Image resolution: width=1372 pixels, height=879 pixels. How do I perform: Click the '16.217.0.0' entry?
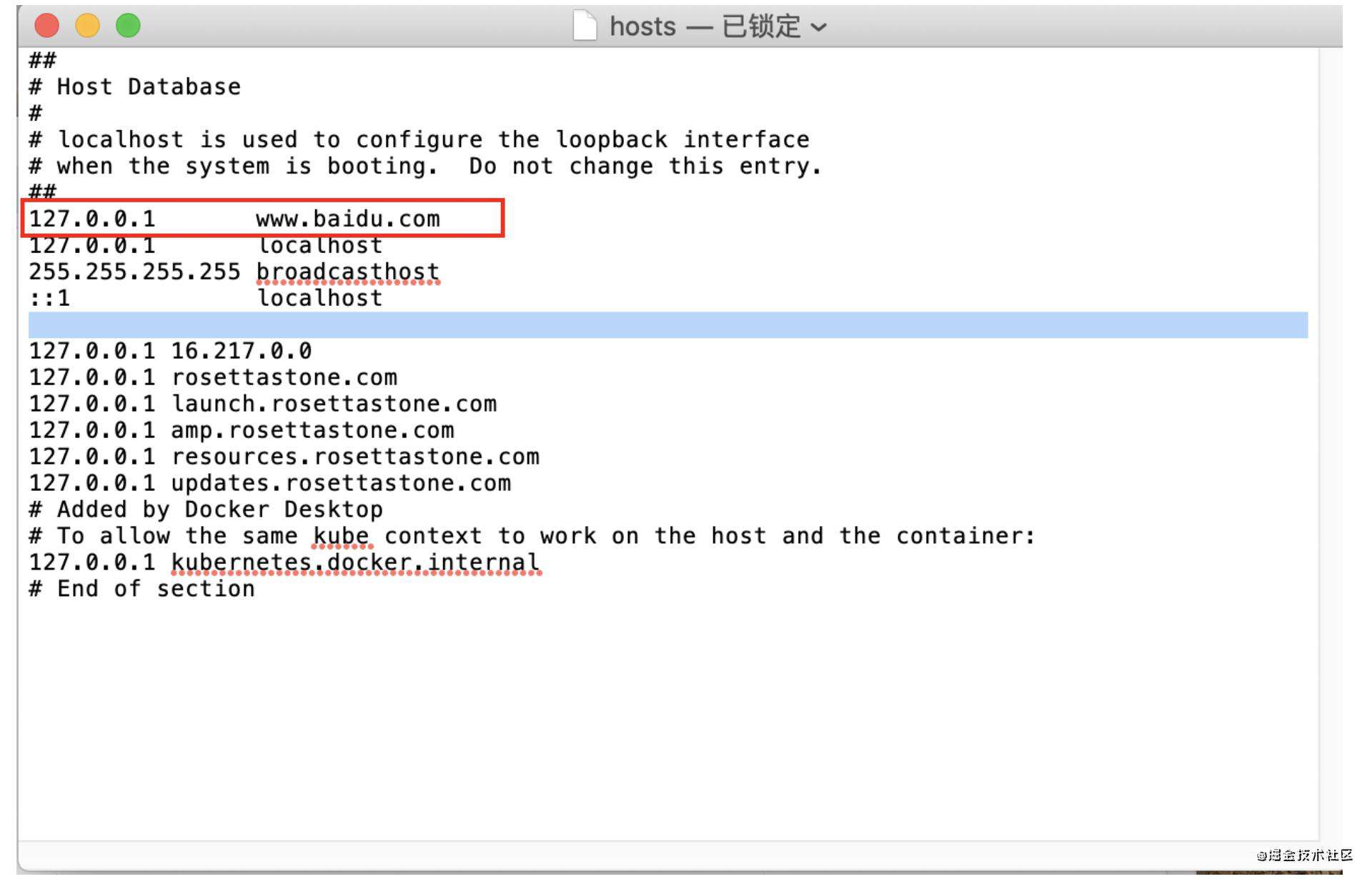[x=242, y=351]
